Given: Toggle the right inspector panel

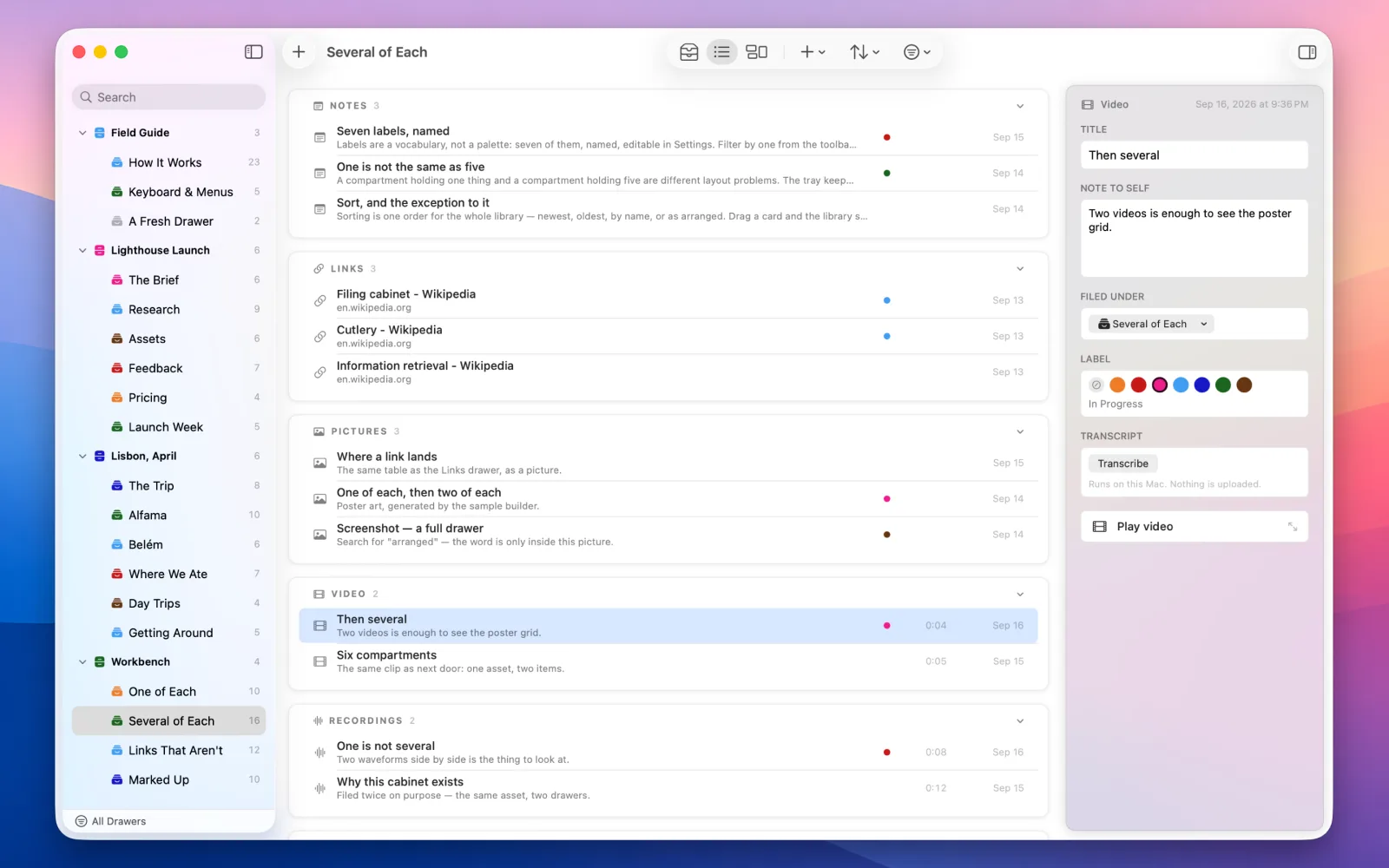Looking at the screenshot, I should click(1307, 52).
